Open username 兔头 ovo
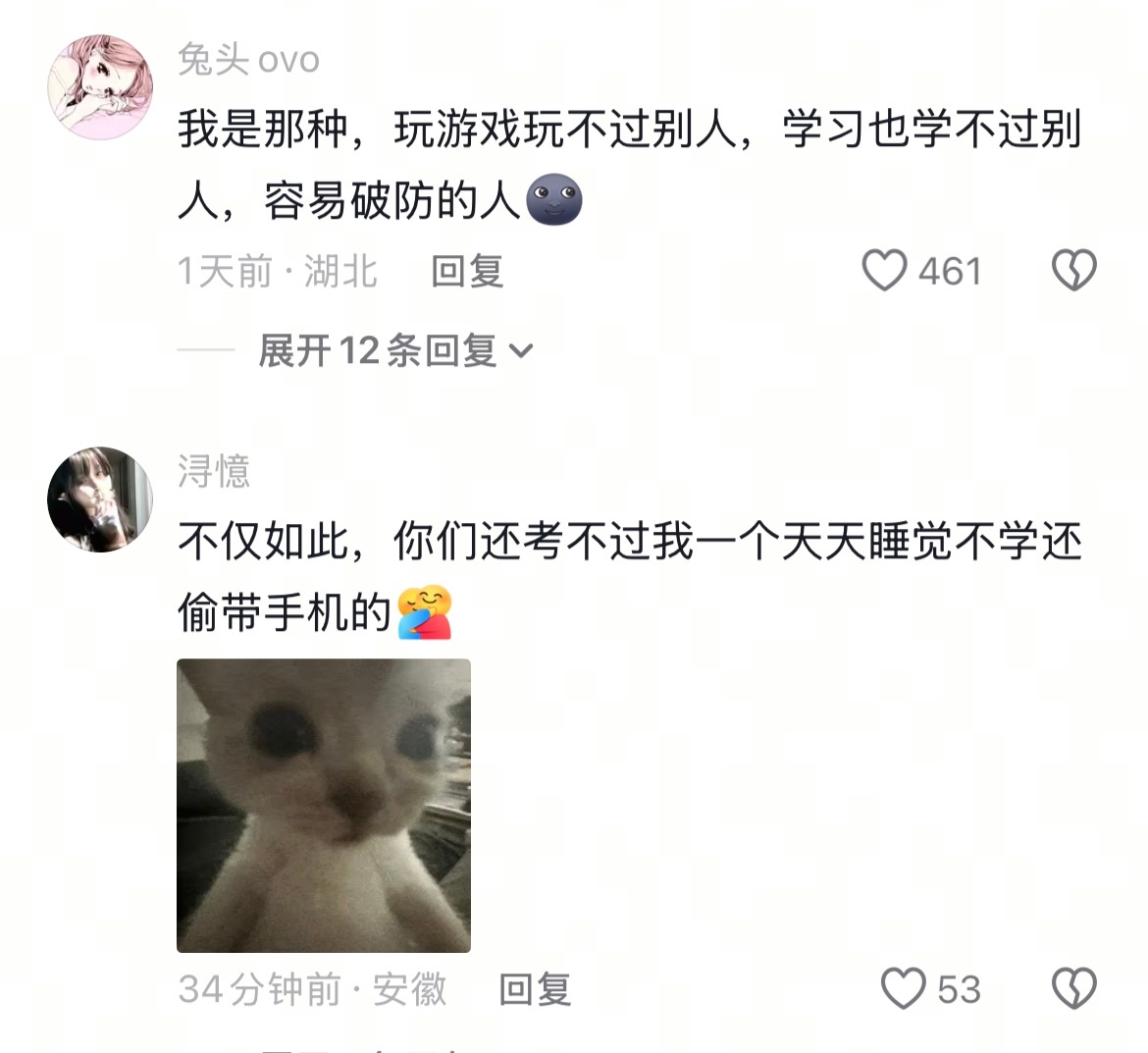Image resolution: width=1148 pixels, height=1053 pixels. point(249,59)
